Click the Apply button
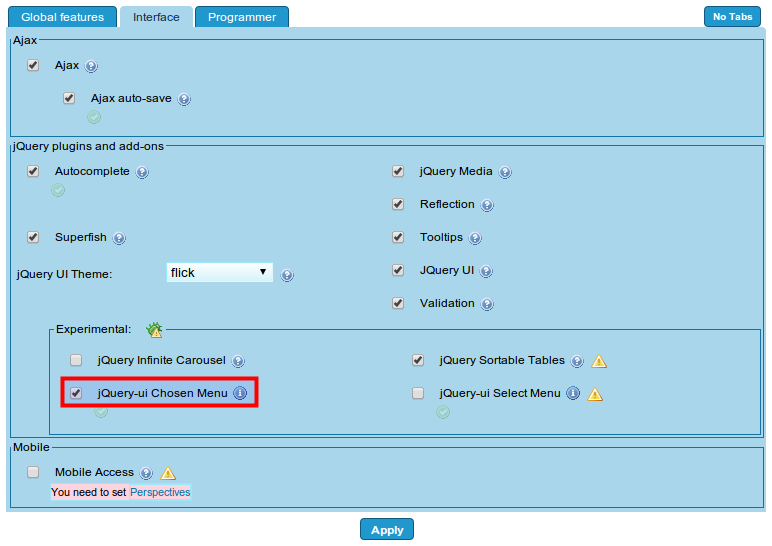Screen dimensions: 772x546 pyautogui.click(x=387, y=530)
